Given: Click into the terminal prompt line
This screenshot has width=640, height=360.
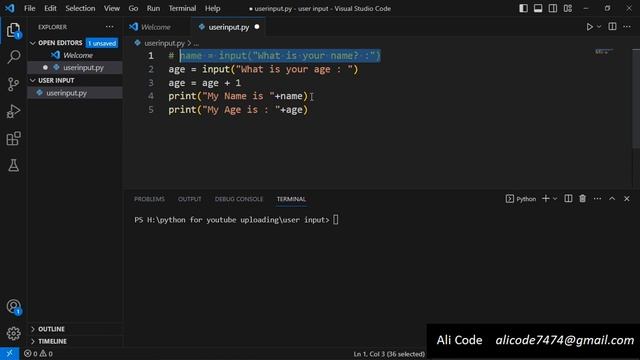Looking at the screenshot, I should (x=236, y=220).
